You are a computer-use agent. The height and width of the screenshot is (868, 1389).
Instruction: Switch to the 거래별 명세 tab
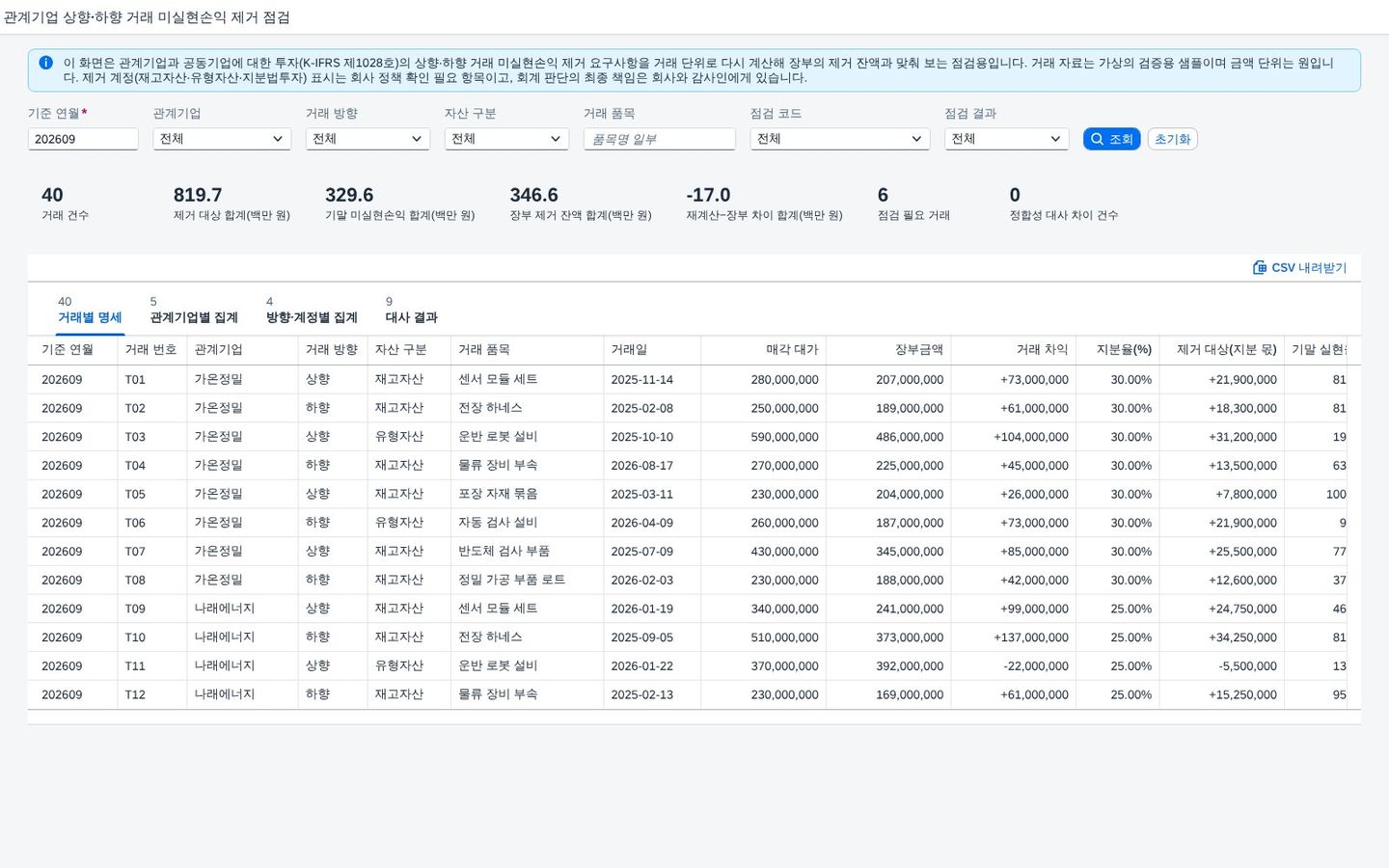click(x=90, y=310)
